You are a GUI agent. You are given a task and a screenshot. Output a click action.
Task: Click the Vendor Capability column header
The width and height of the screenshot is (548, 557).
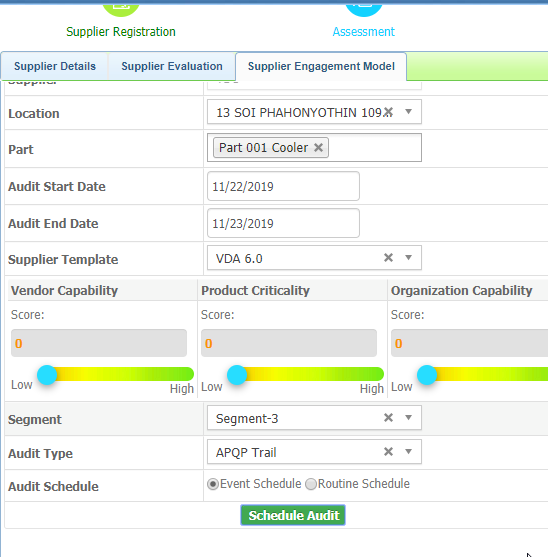click(x=64, y=291)
